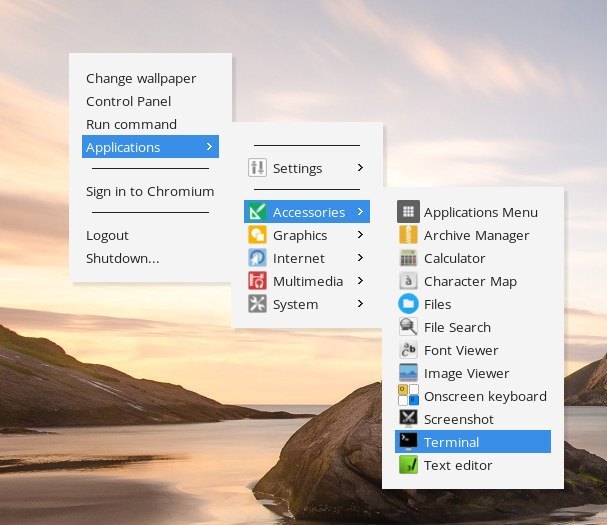Click the System wrench icon
This screenshot has width=607, height=525.
coord(257,304)
